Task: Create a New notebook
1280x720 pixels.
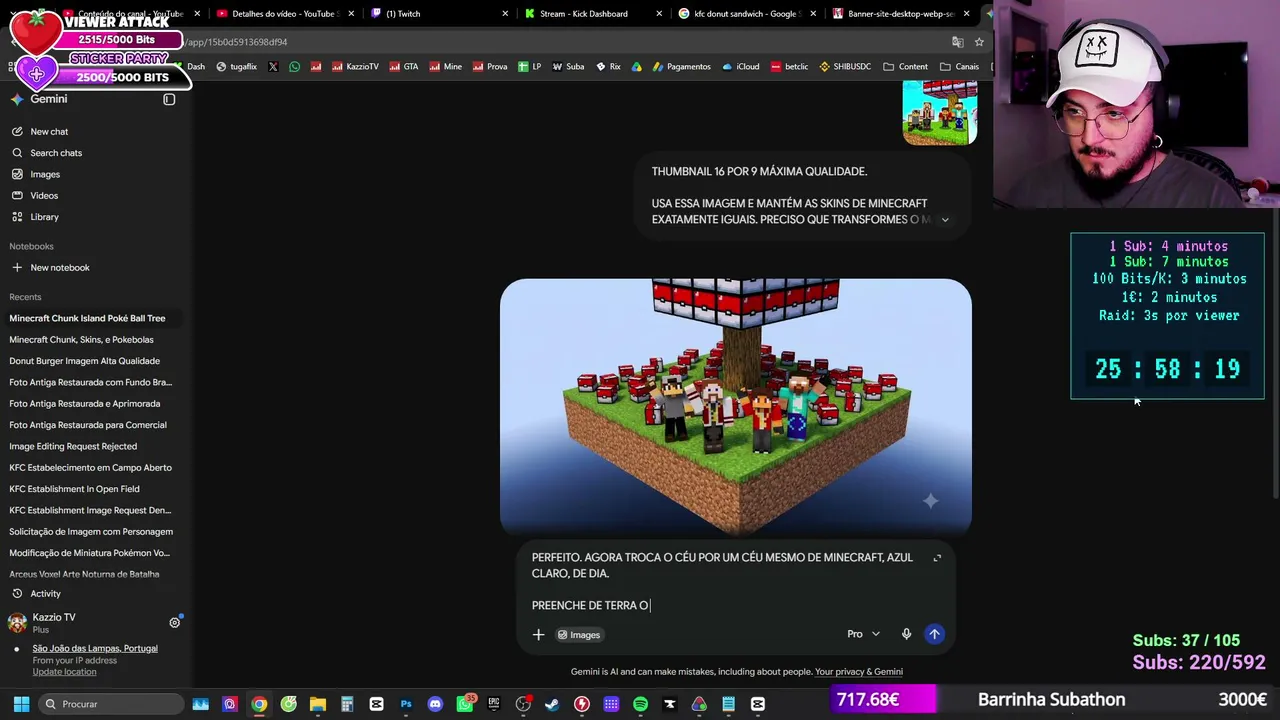Action: click(x=60, y=268)
